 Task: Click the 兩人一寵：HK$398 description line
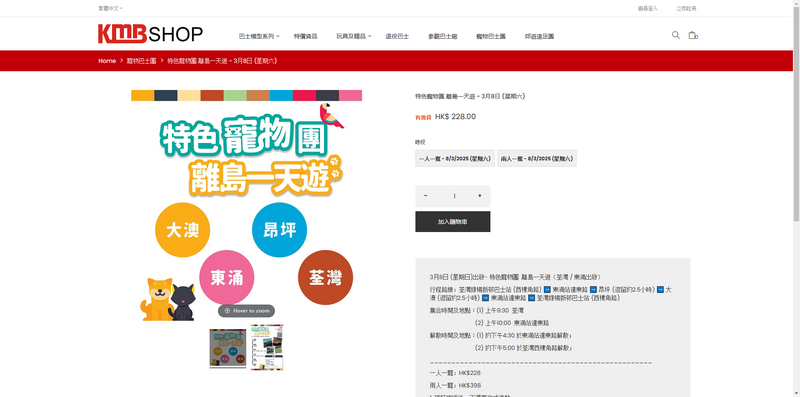point(455,385)
